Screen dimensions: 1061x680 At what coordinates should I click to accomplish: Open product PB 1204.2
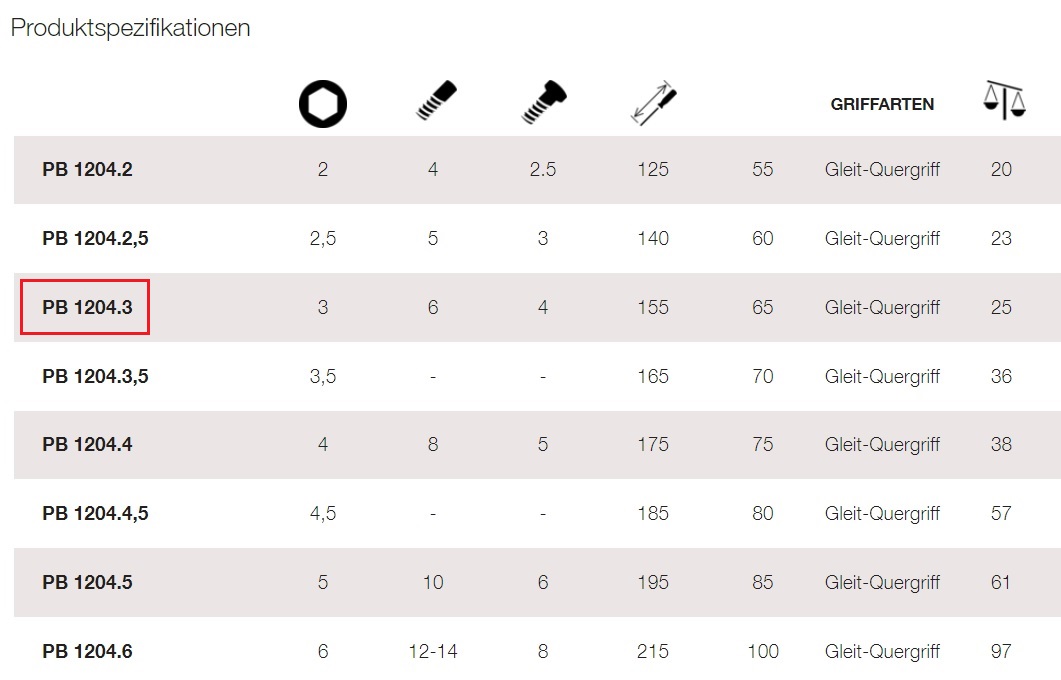point(87,169)
